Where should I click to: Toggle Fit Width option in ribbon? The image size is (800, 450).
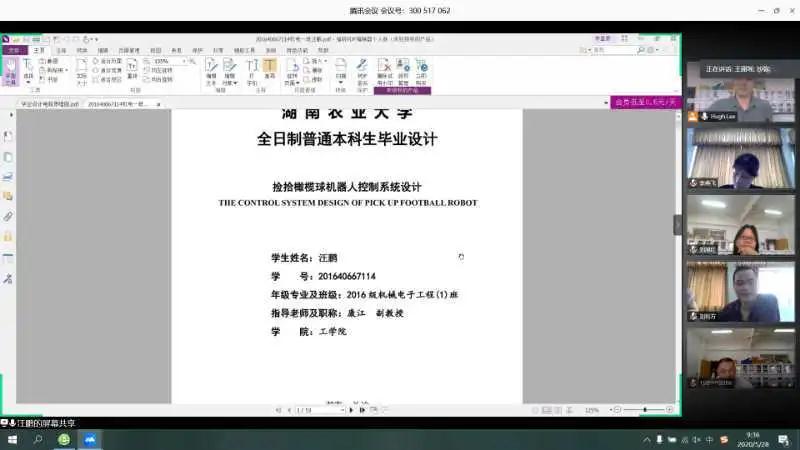(107, 70)
